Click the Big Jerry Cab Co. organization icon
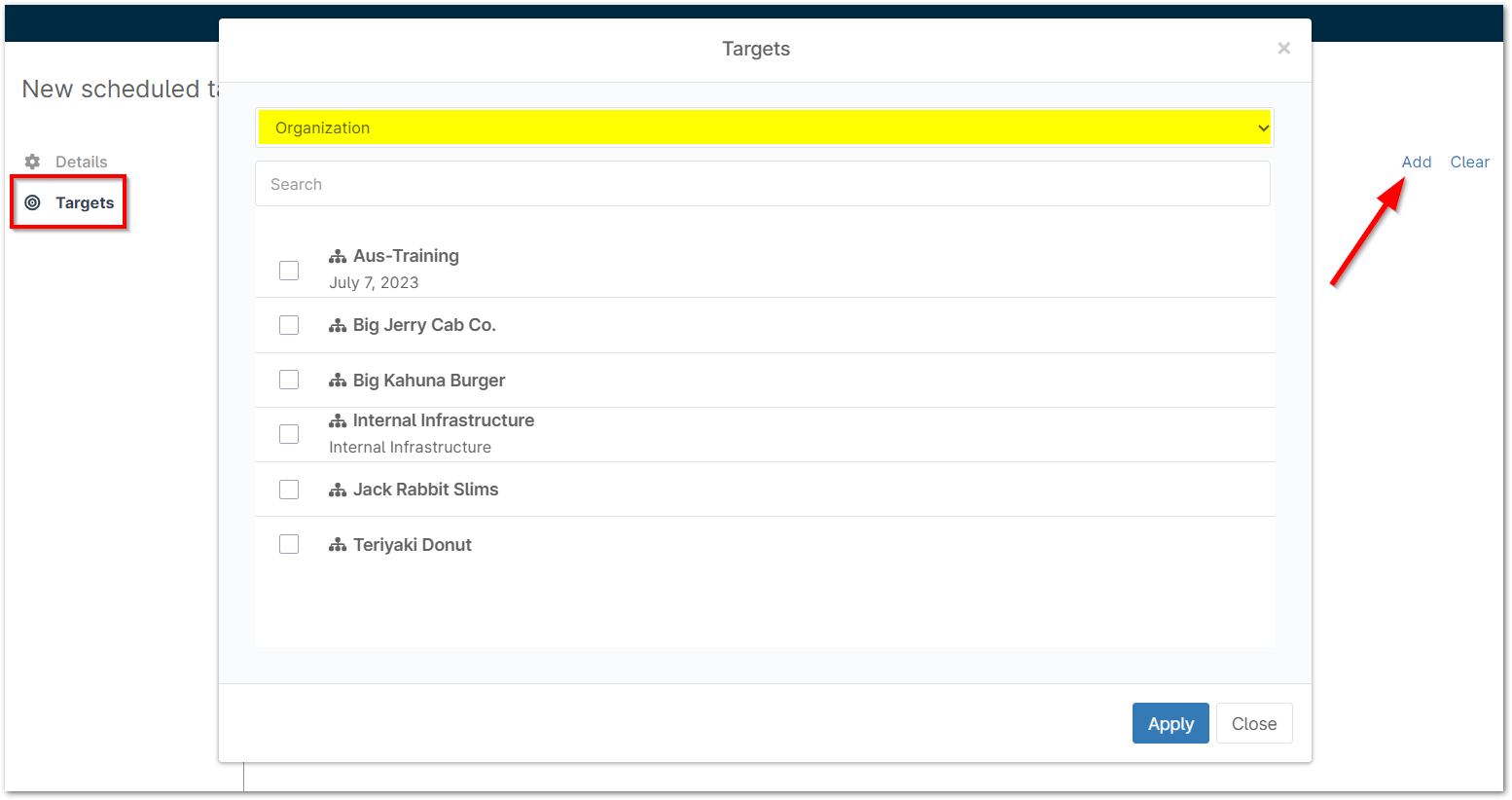 point(338,326)
